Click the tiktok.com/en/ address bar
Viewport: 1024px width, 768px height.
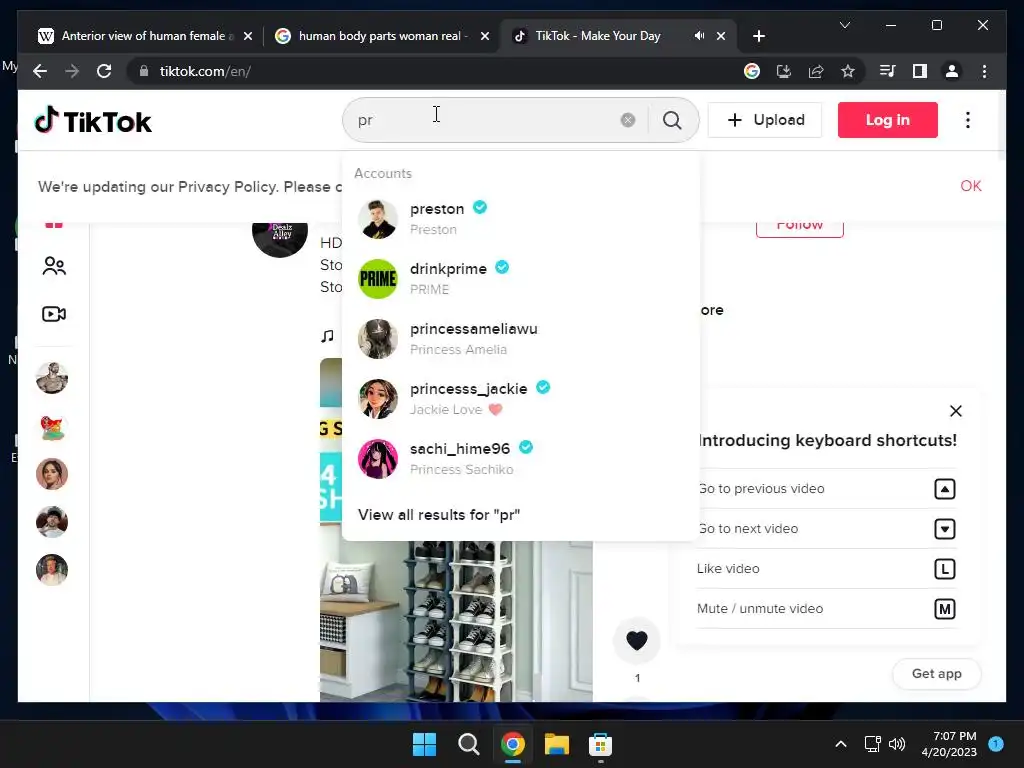click(x=438, y=71)
